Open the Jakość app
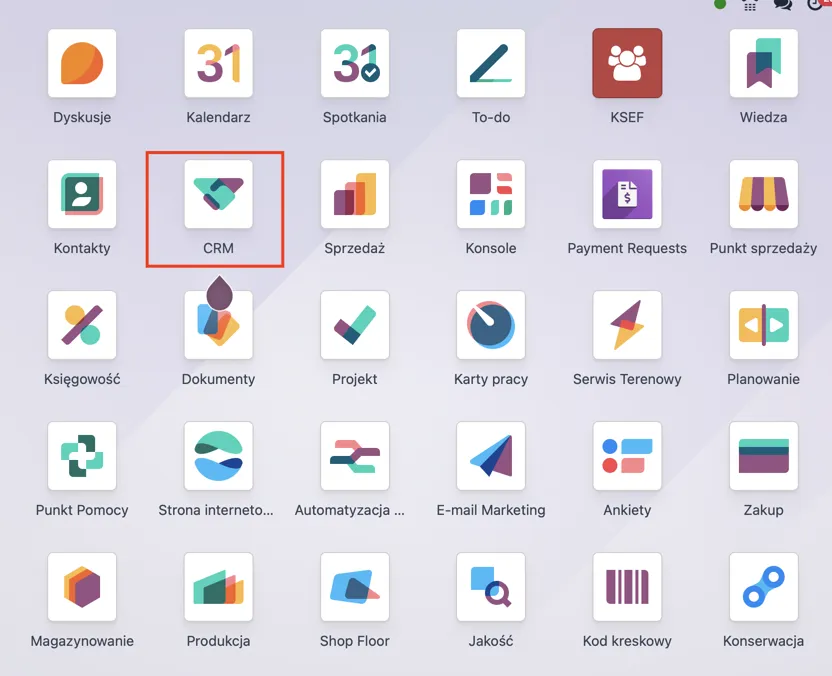Image resolution: width=832 pixels, height=676 pixels. [x=491, y=587]
